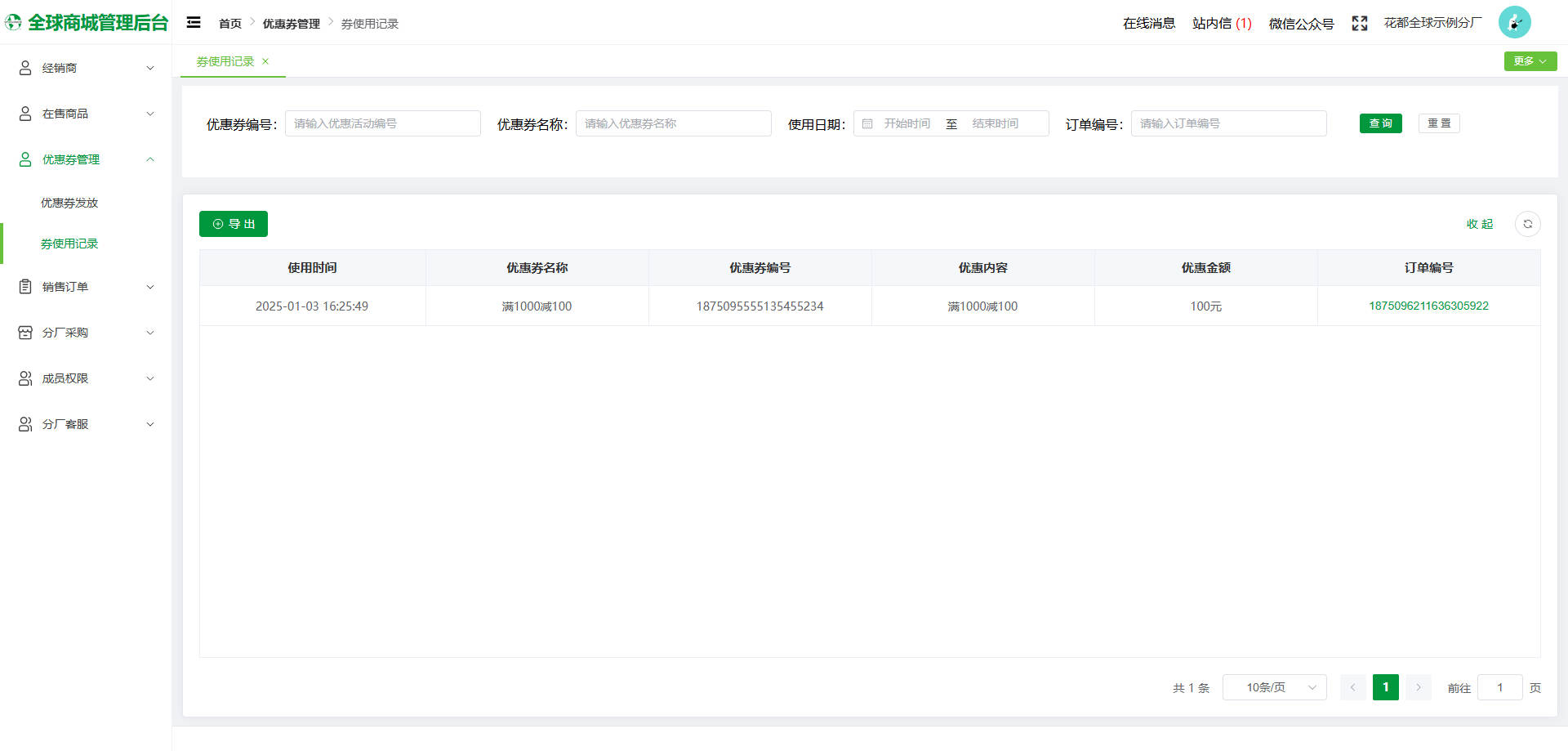The width and height of the screenshot is (1568, 751).
Task: Expand the 销售订单 menu
Action: pos(86,287)
